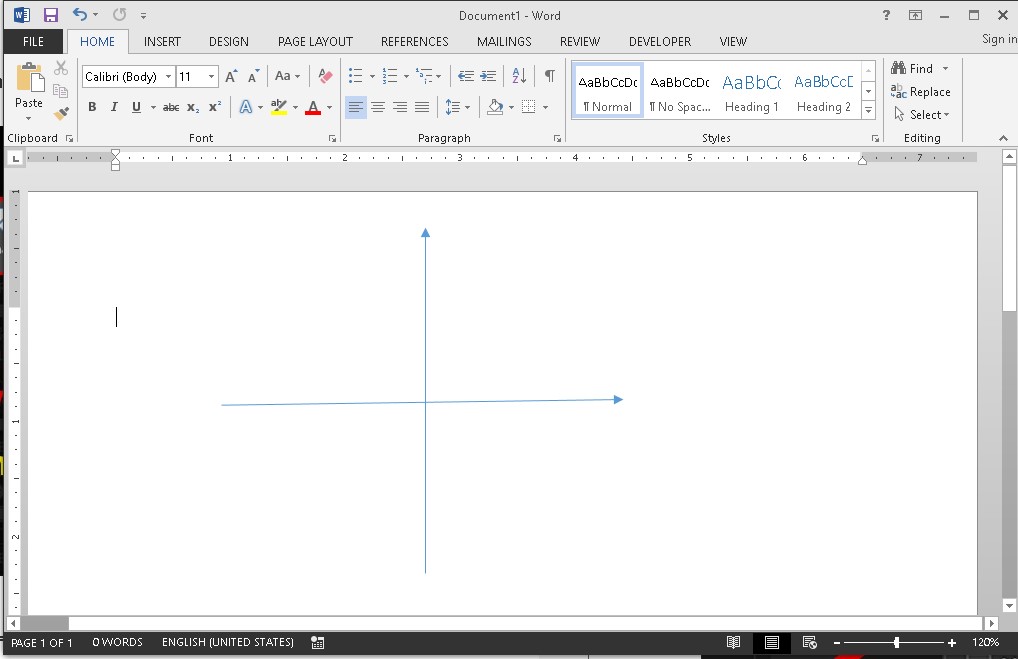
Task: Click the Format Painter brush icon
Action: pyautogui.click(x=61, y=114)
